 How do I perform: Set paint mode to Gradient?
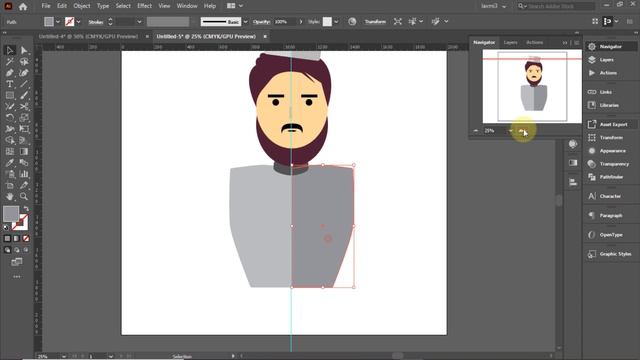(x=17, y=238)
